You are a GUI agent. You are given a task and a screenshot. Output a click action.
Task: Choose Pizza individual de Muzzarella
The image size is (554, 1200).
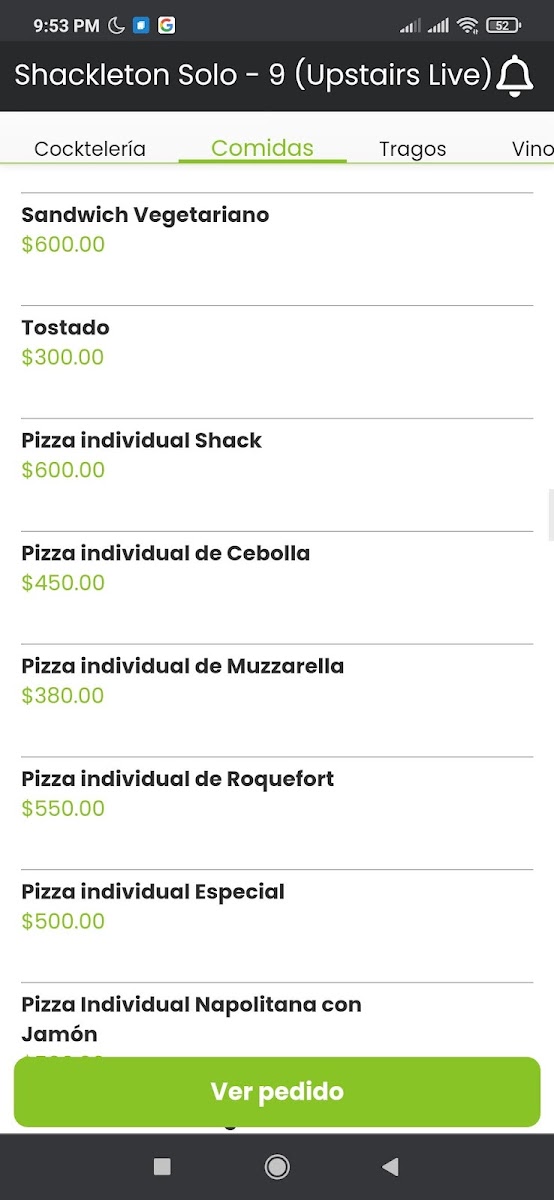point(277,701)
